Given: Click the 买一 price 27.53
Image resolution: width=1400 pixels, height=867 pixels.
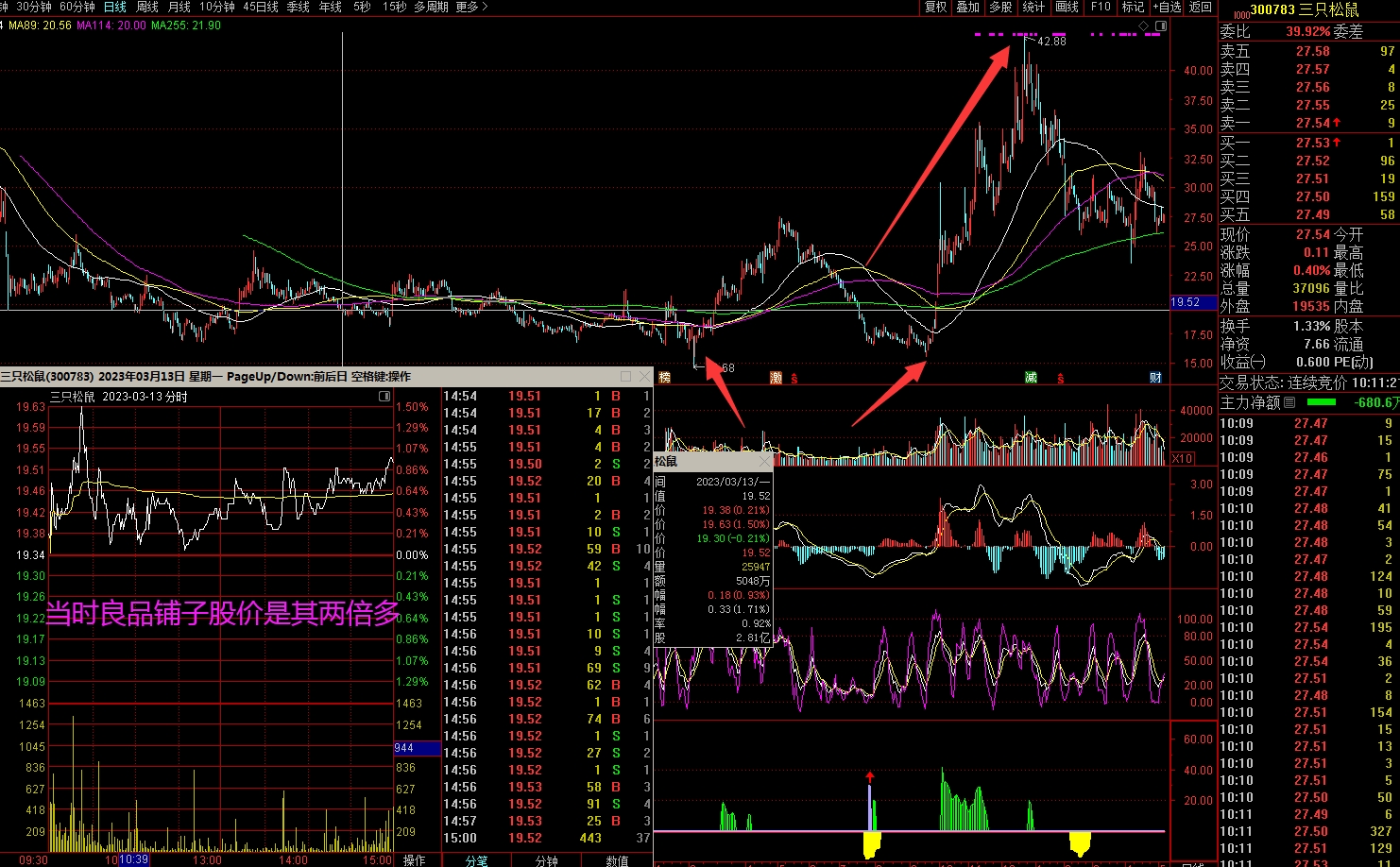Looking at the screenshot, I should pos(1313,143).
